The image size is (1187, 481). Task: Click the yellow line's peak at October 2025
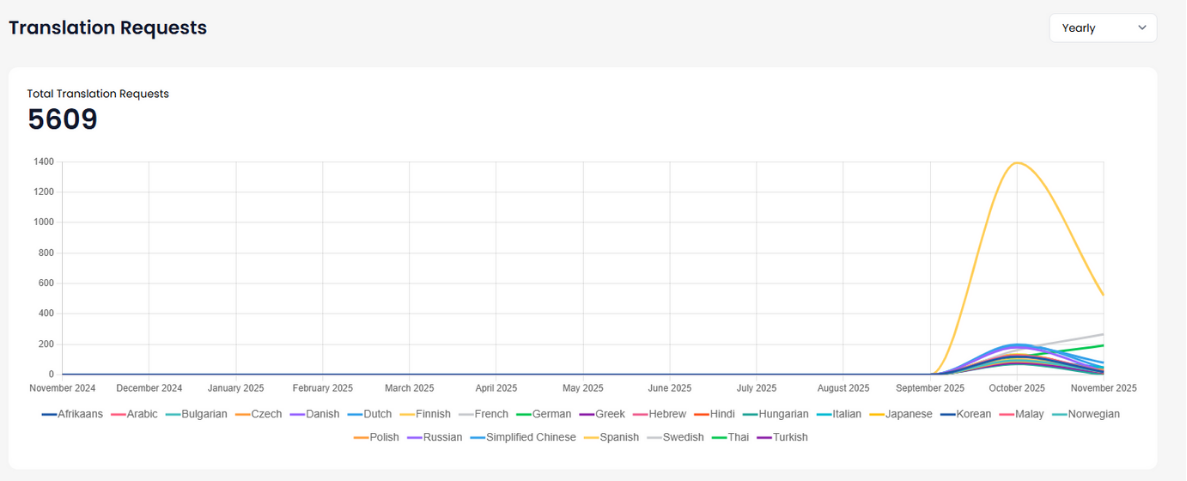(1017, 163)
